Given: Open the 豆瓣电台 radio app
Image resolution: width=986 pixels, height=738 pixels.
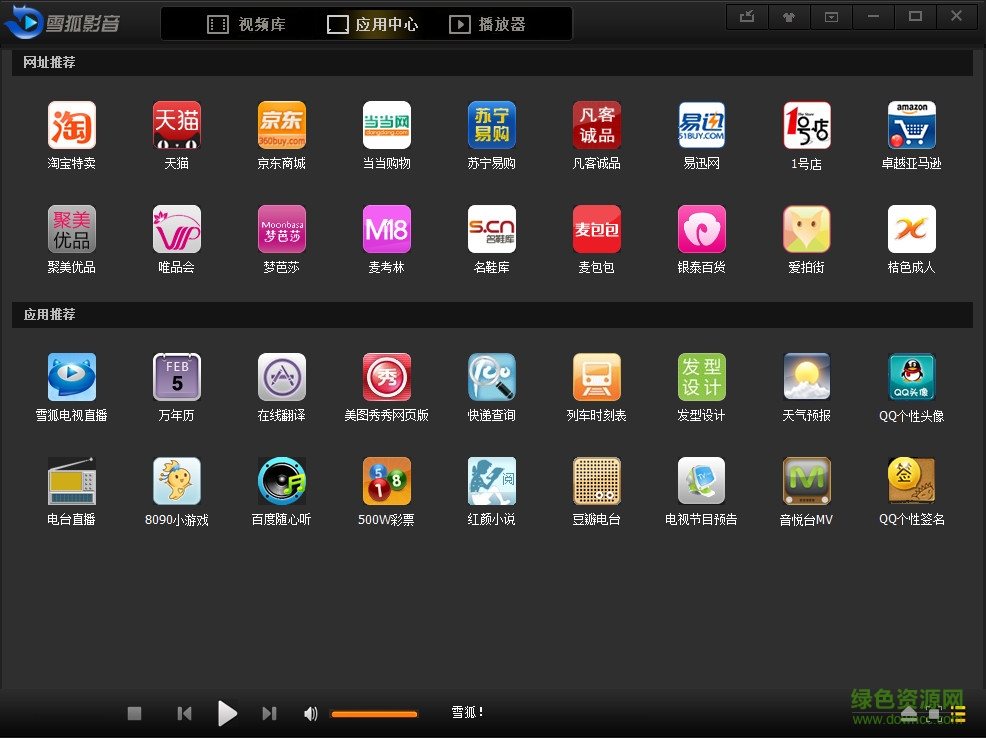Looking at the screenshot, I should 597,482.
